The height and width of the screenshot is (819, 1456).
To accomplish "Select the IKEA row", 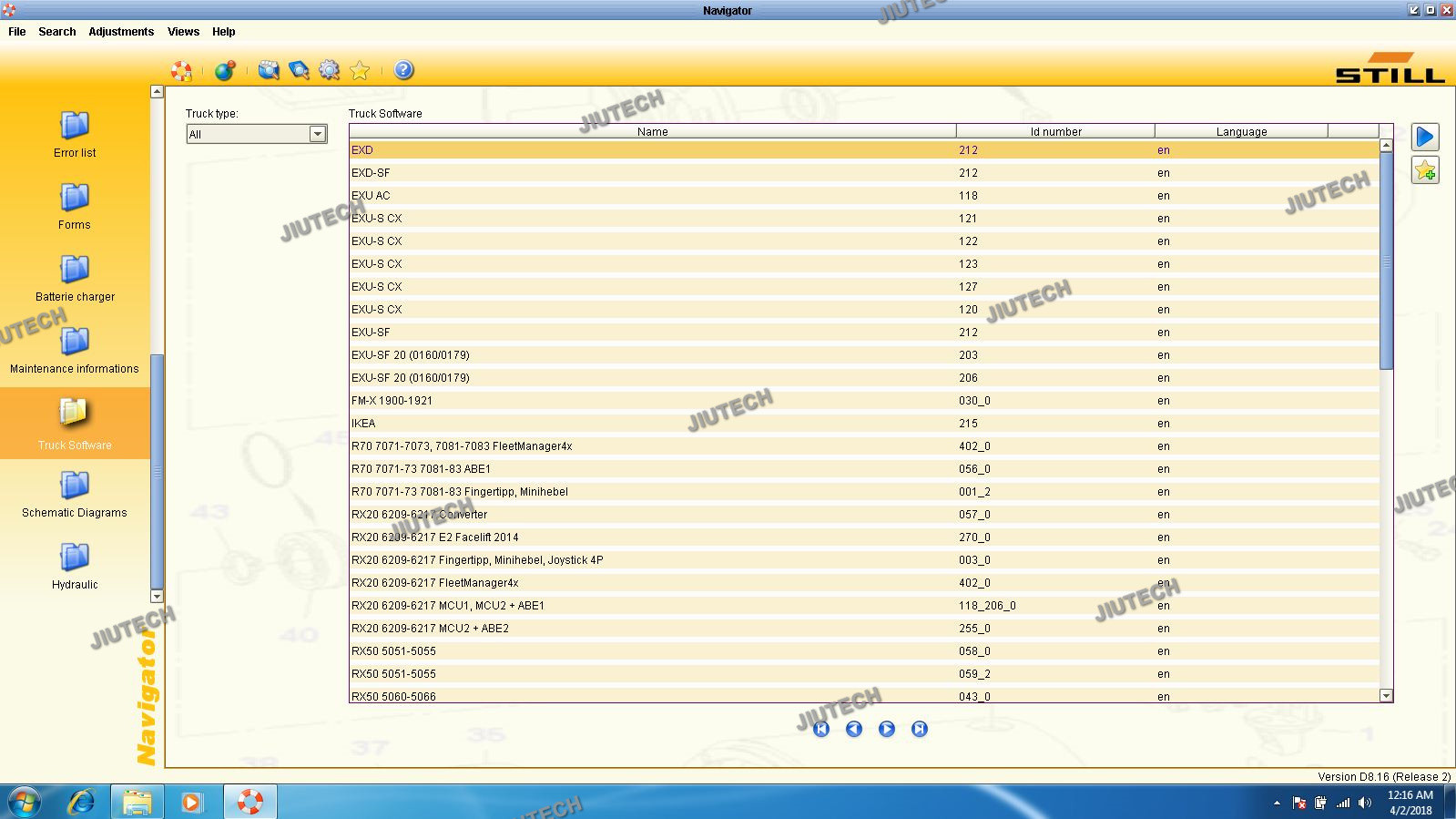I will click(864, 424).
